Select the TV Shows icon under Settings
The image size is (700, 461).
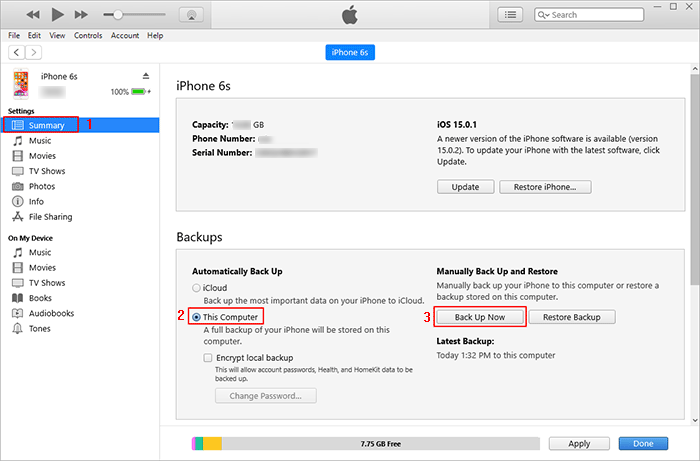(17, 171)
